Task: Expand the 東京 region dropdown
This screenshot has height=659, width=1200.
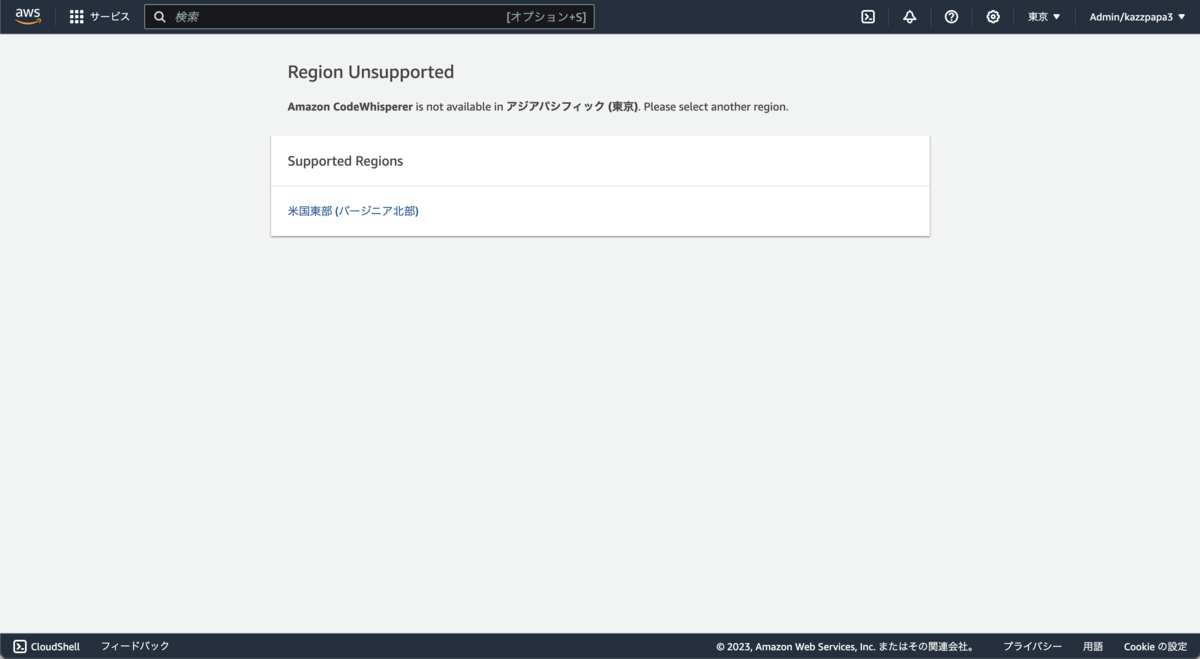Action: [1044, 17]
